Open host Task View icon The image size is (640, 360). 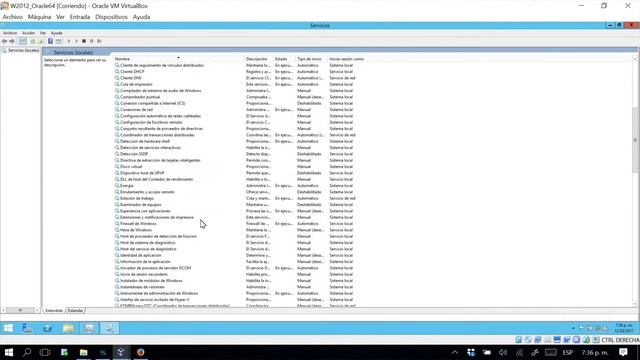(x=45, y=352)
